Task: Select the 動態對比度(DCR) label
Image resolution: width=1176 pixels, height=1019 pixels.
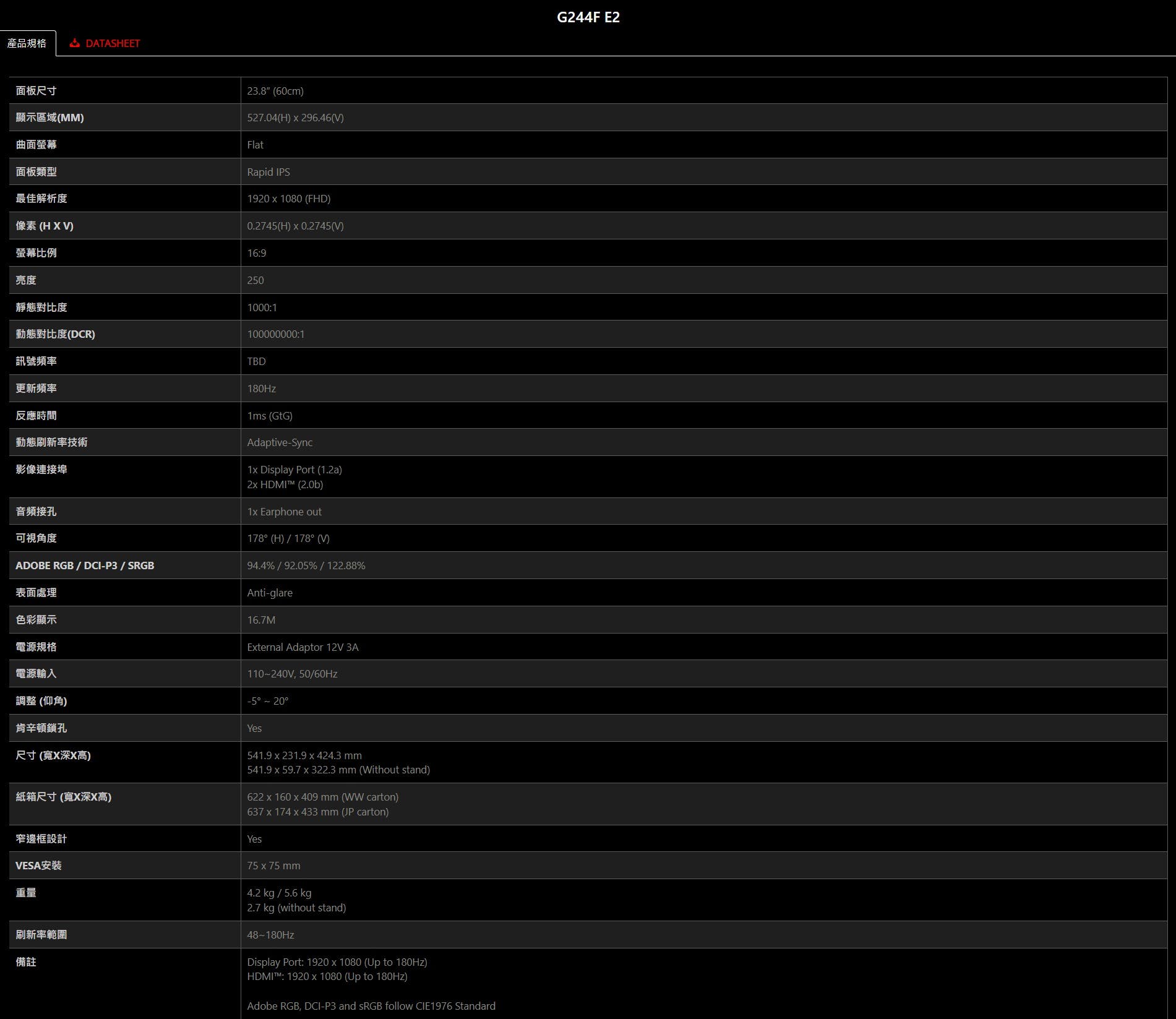Action: tap(56, 334)
